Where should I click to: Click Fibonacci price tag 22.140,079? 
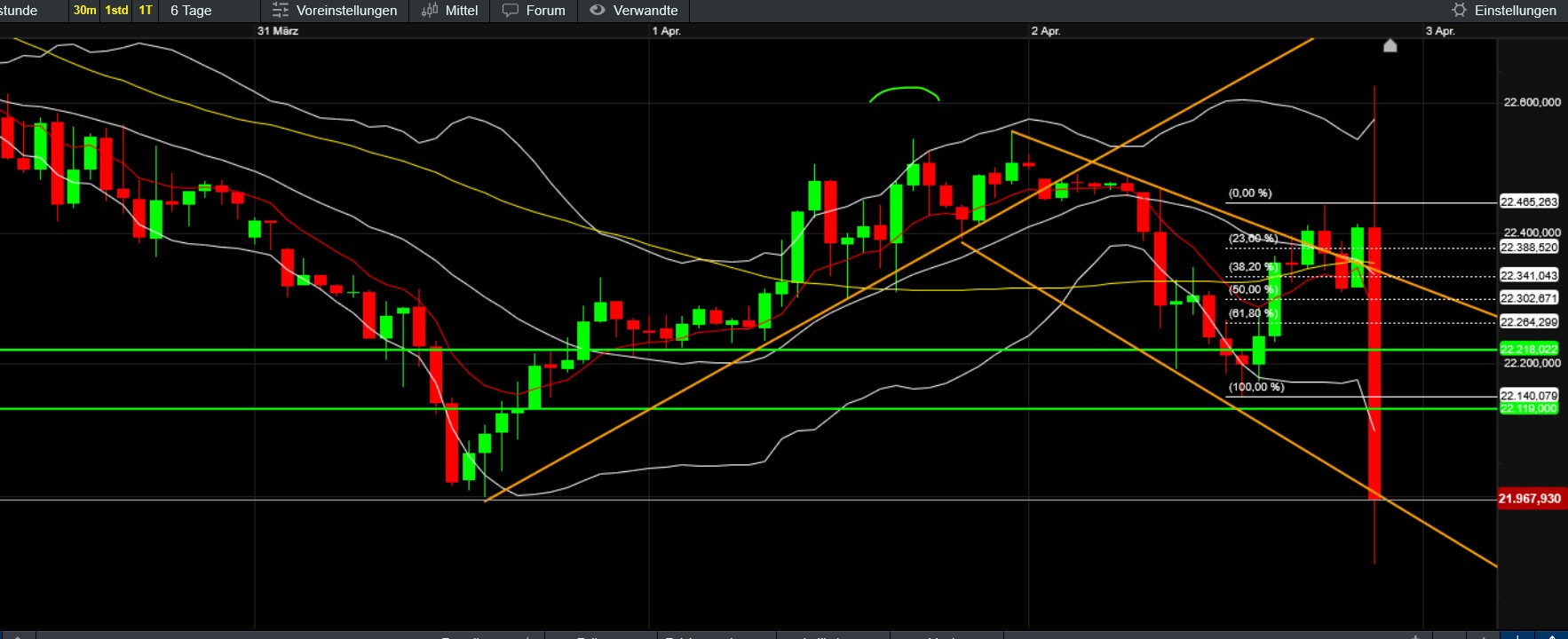pyautogui.click(x=1529, y=396)
